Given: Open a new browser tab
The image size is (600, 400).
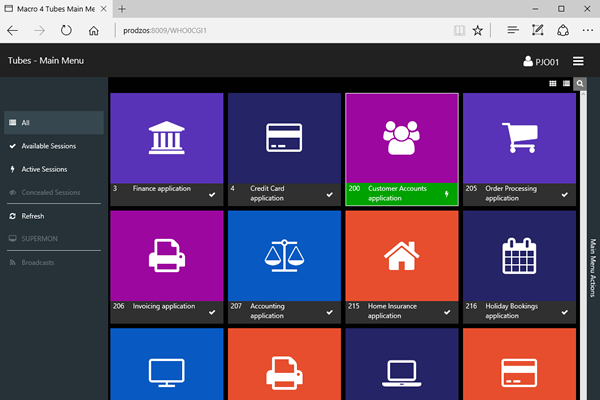Looking at the screenshot, I should coord(122,9).
